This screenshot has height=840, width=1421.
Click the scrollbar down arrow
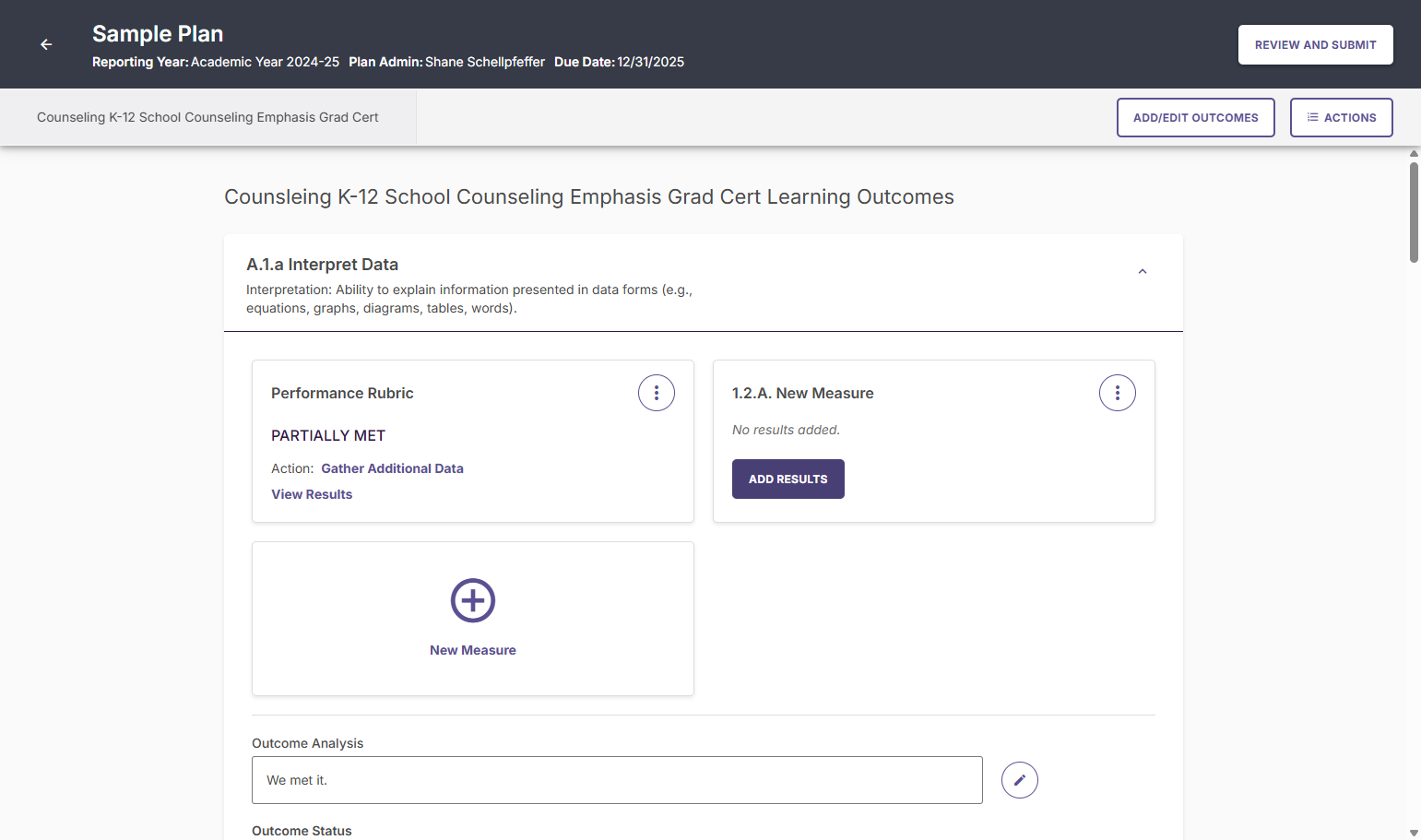1414,833
